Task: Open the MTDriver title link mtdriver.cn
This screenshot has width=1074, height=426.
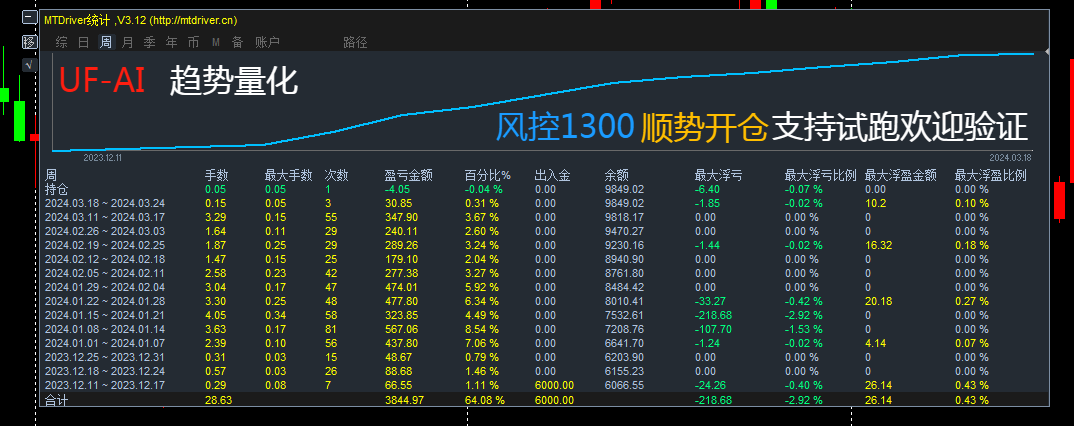Action: [x=192, y=21]
